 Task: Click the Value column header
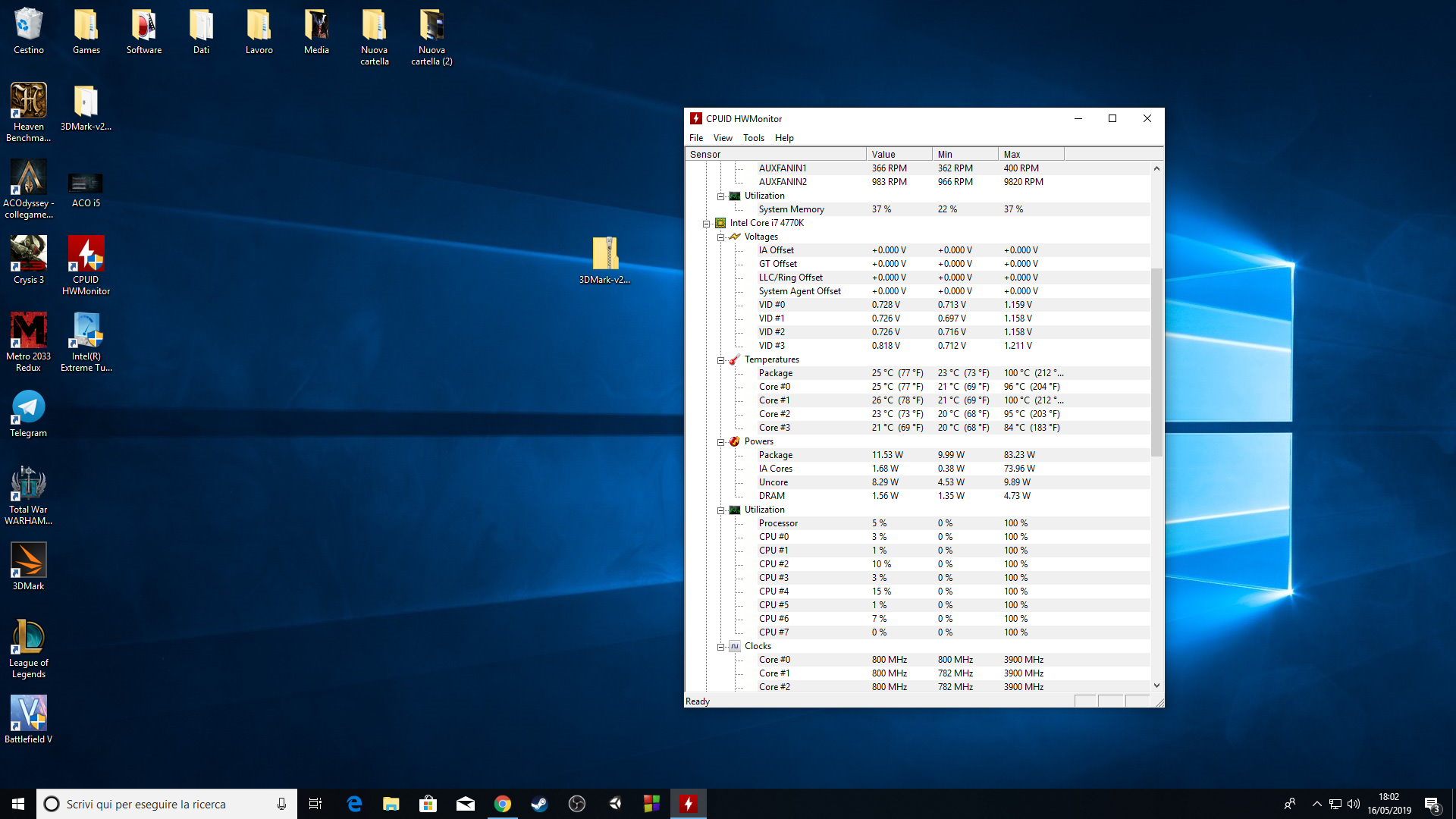[899, 154]
